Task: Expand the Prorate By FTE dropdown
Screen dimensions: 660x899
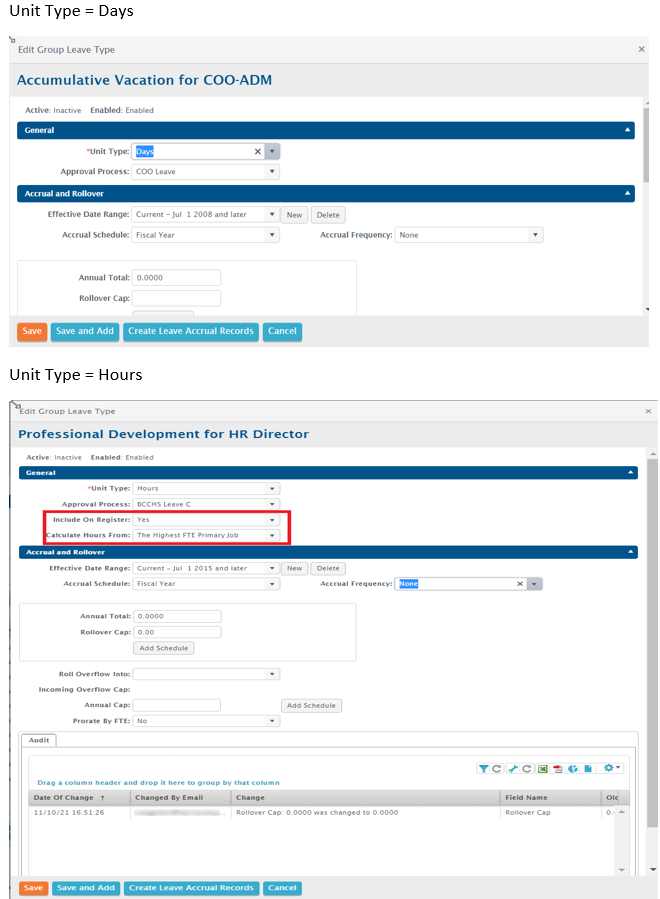Action: pos(271,721)
